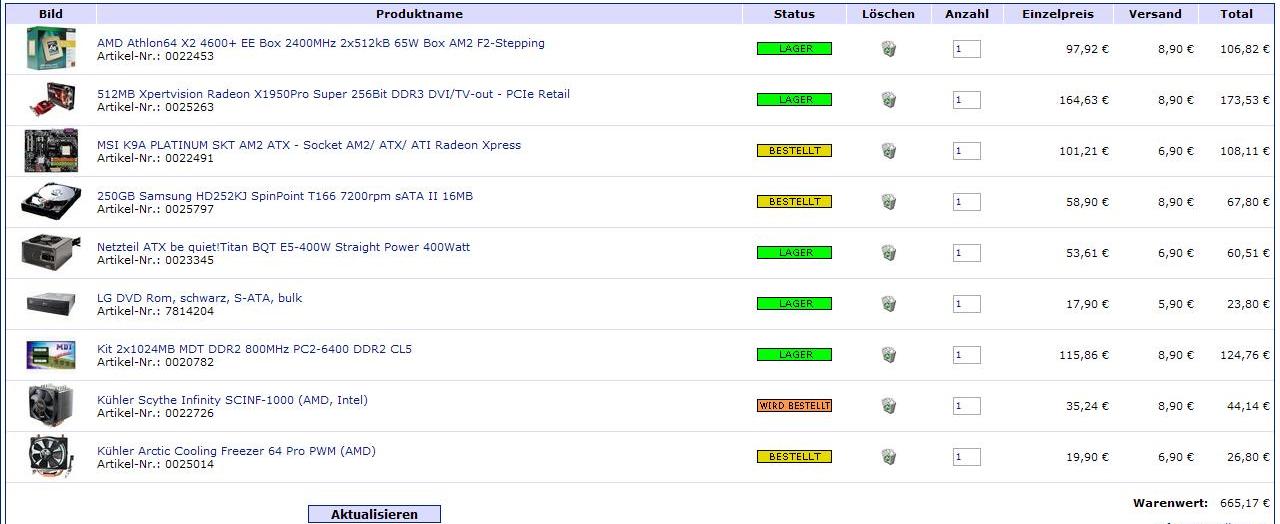Image resolution: width=1280 pixels, height=524 pixels.
Task: Select Anzahl box for MSI K9A PLATINUM
Action: tap(966, 151)
